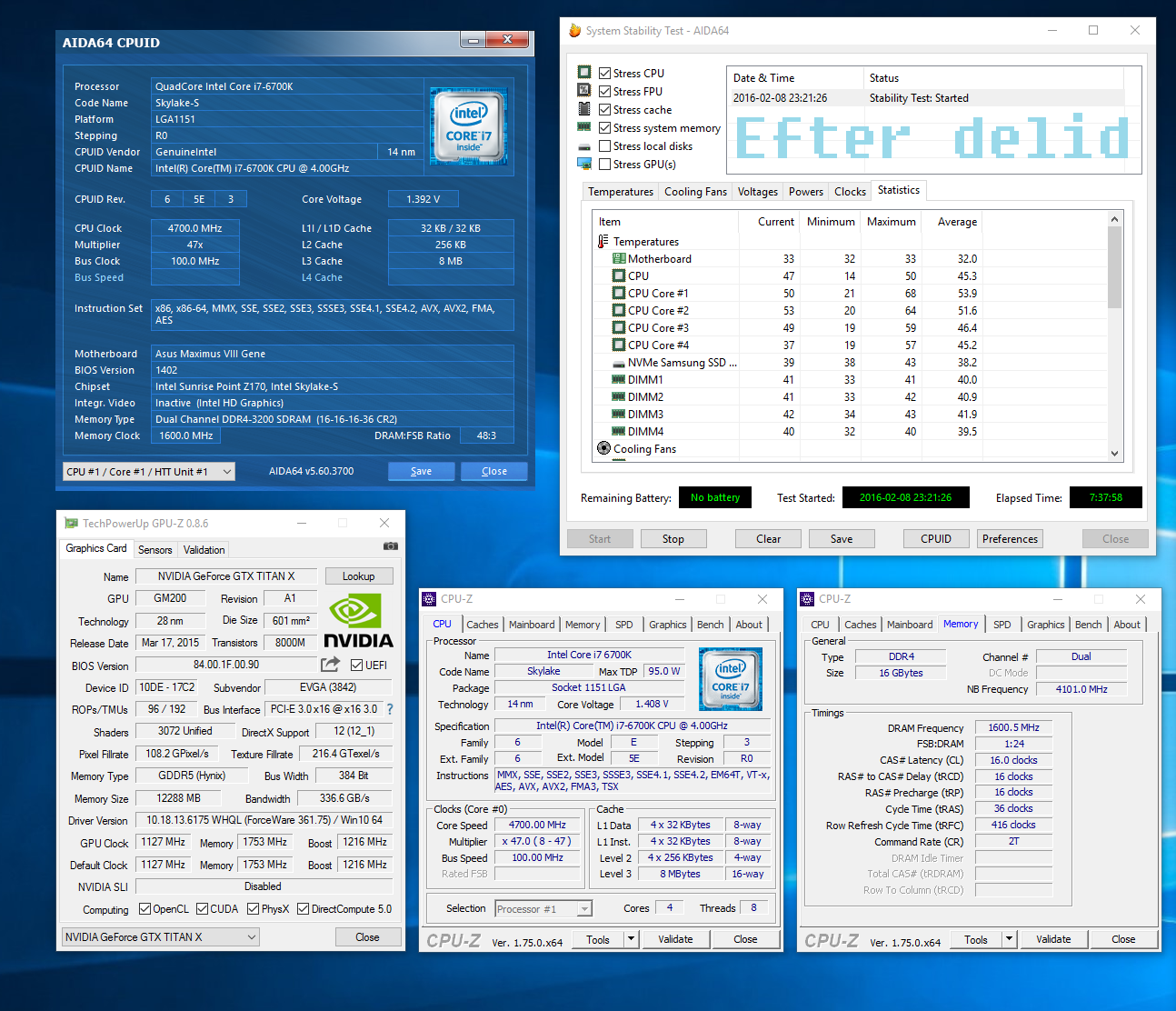This screenshot has width=1176, height=1011.
Task: Click the Stress cache icon
Action: click(x=584, y=108)
